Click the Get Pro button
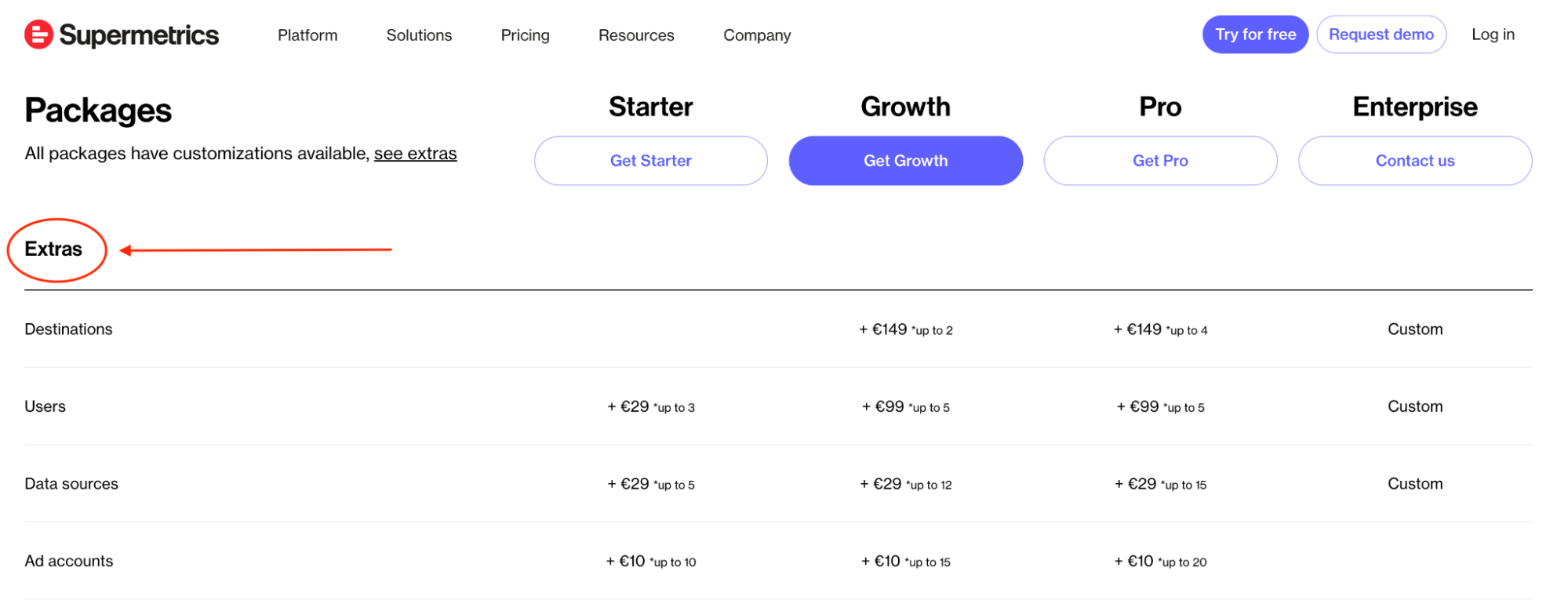The height and width of the screenshot is (615, 1568). pyautogui.click(x=1159, y=160)
